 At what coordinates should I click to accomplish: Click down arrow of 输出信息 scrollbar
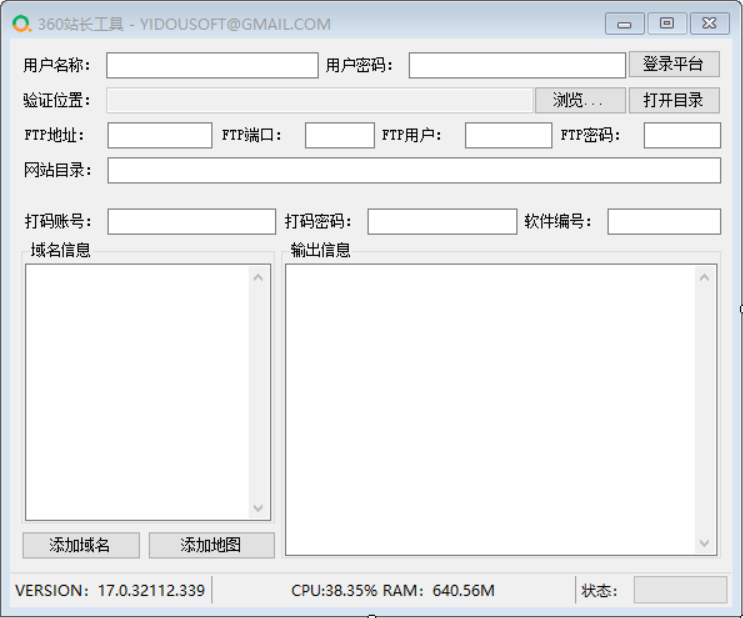tap(704, 543)
